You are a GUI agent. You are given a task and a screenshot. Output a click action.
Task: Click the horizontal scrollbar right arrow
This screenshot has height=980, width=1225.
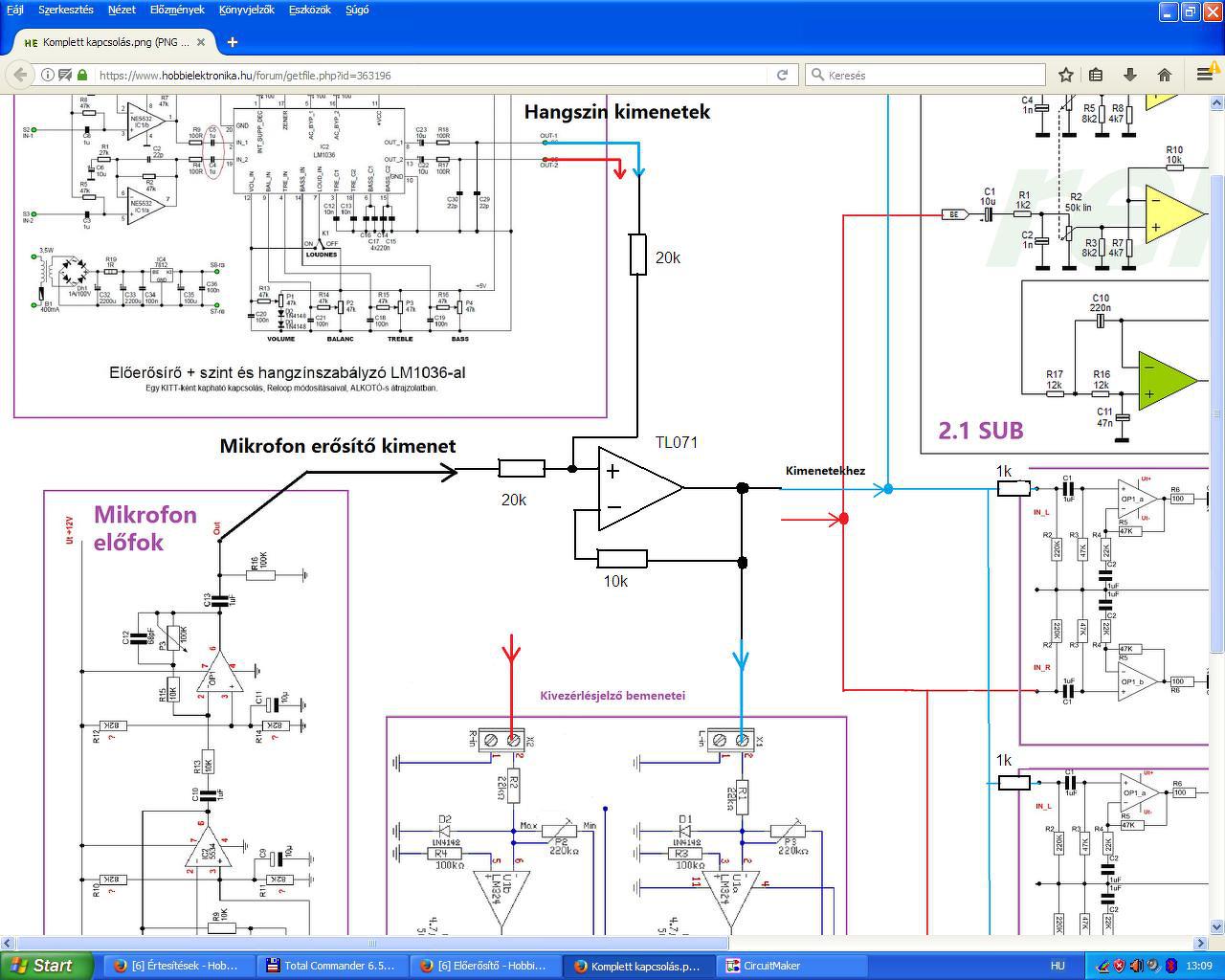coord(1201,943)
